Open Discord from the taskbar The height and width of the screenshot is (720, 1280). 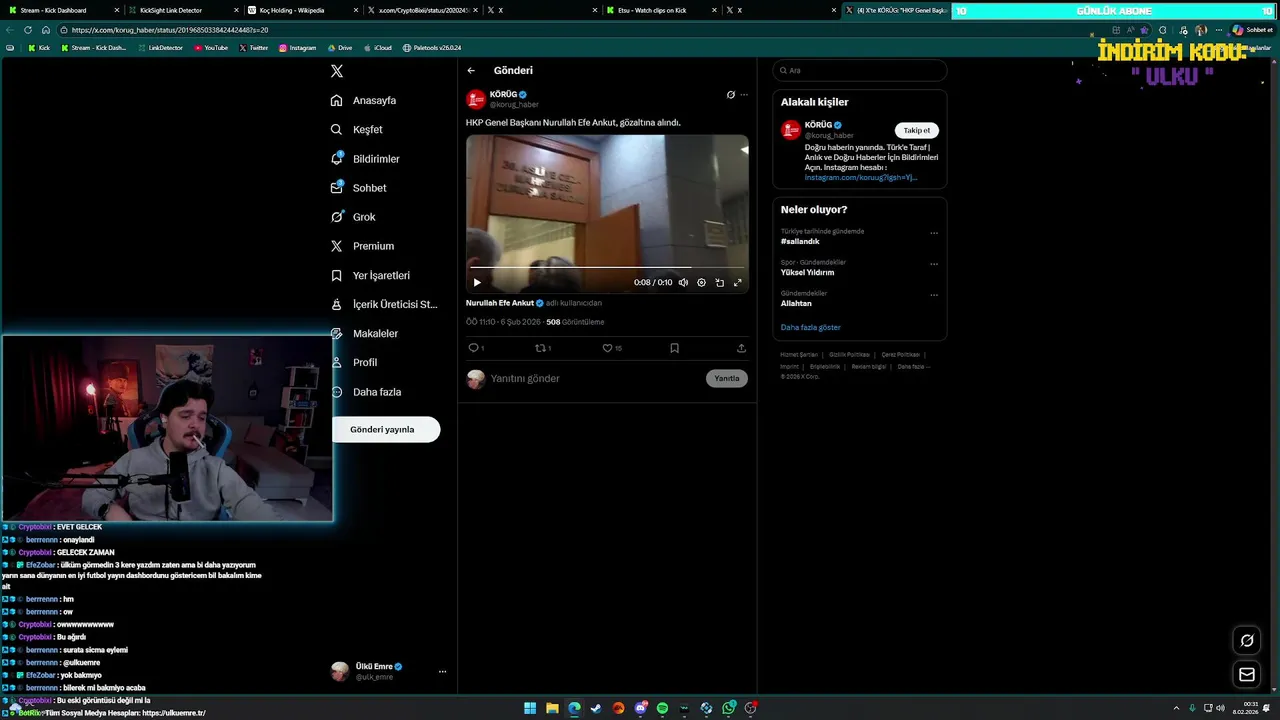click(640, 708)
